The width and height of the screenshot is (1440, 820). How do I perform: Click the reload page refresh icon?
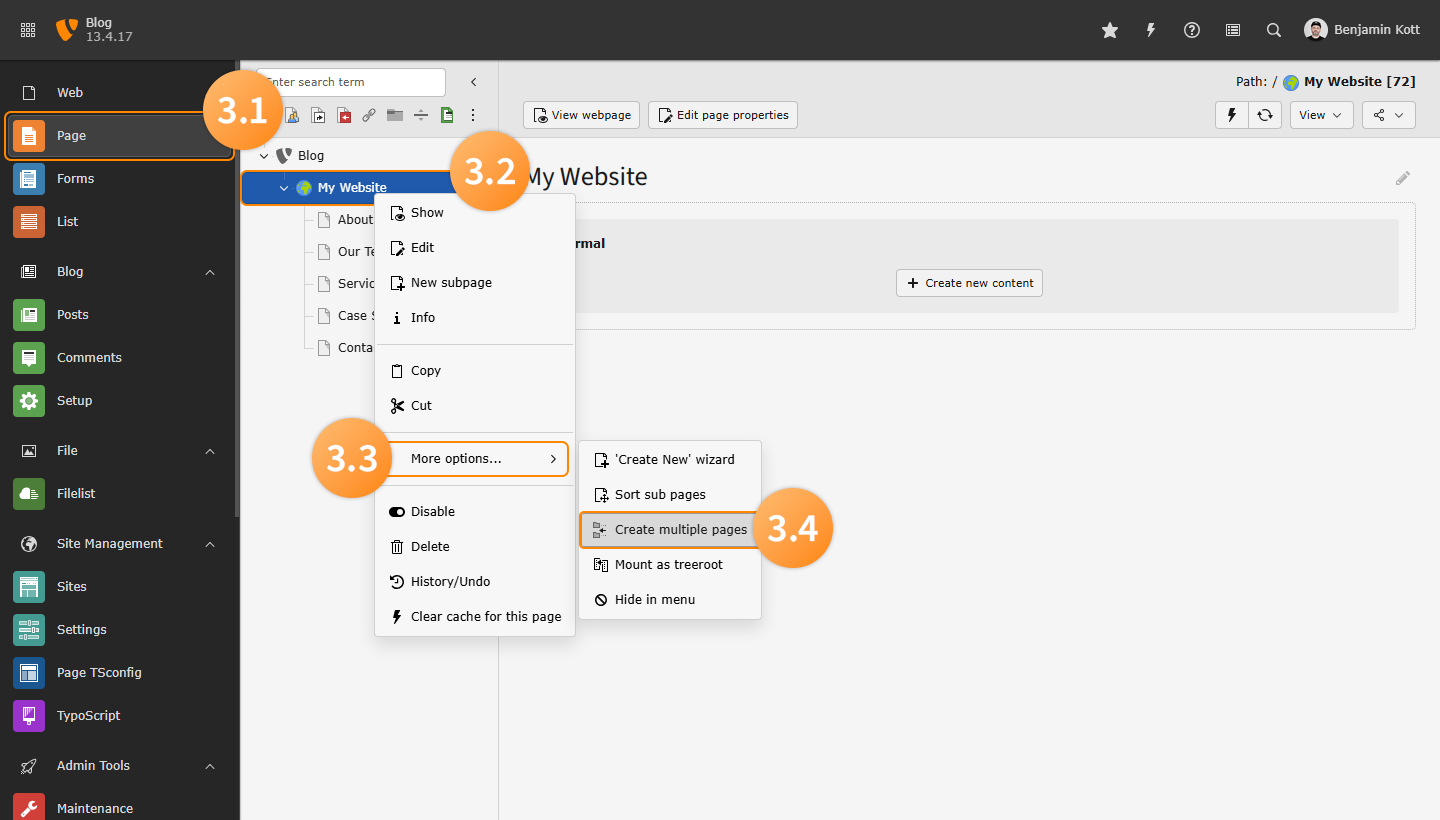(1265, 115)
